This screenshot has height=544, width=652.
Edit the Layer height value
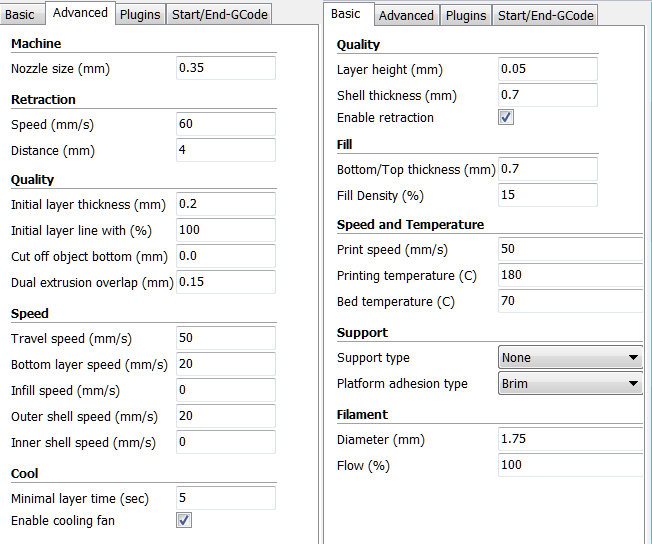(547, 69)
